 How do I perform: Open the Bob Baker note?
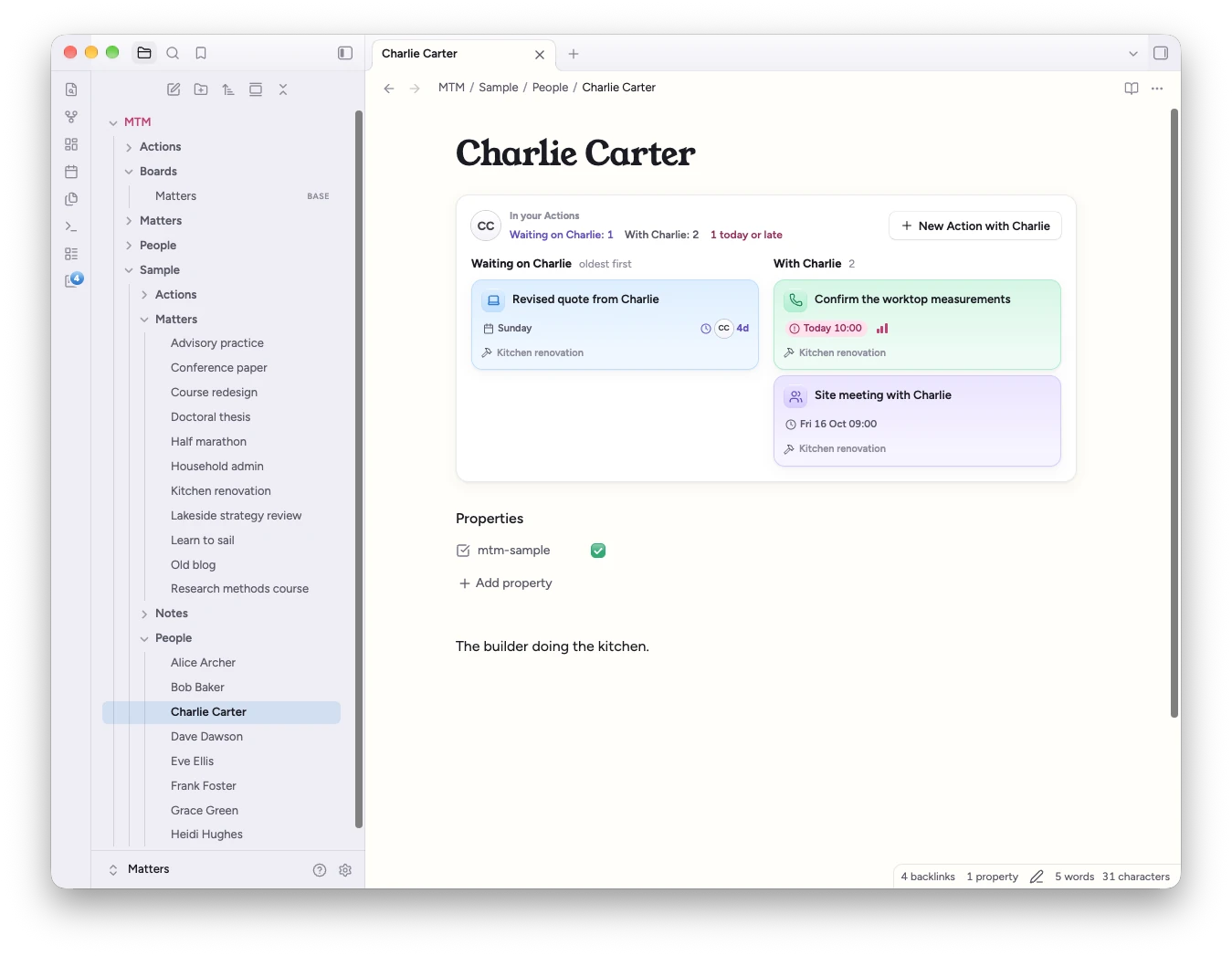pyautogui.click(x=197, y=688)
